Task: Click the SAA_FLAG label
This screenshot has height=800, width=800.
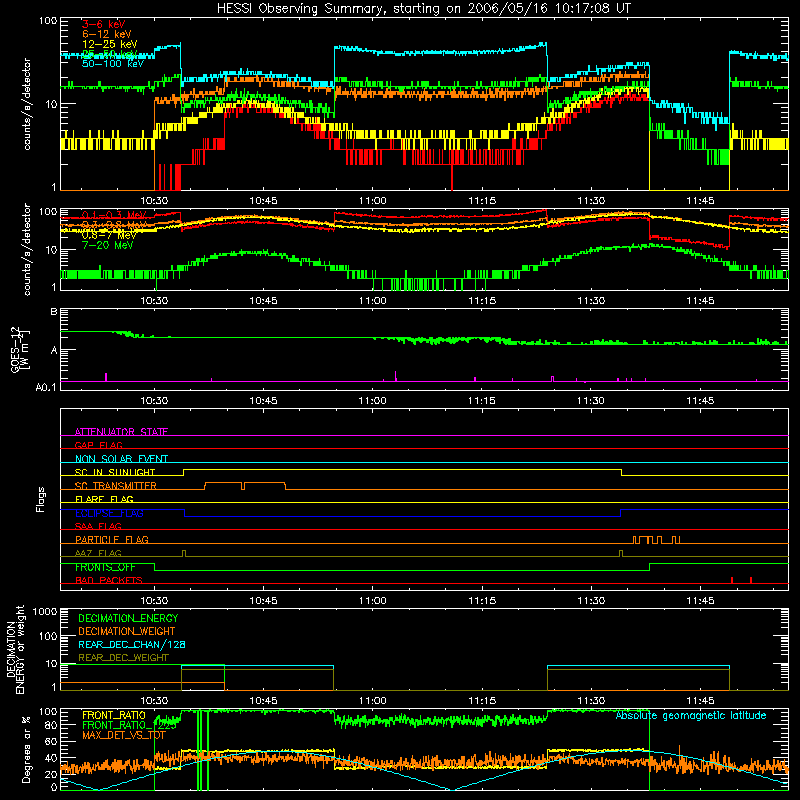Action: pos(98,526)
